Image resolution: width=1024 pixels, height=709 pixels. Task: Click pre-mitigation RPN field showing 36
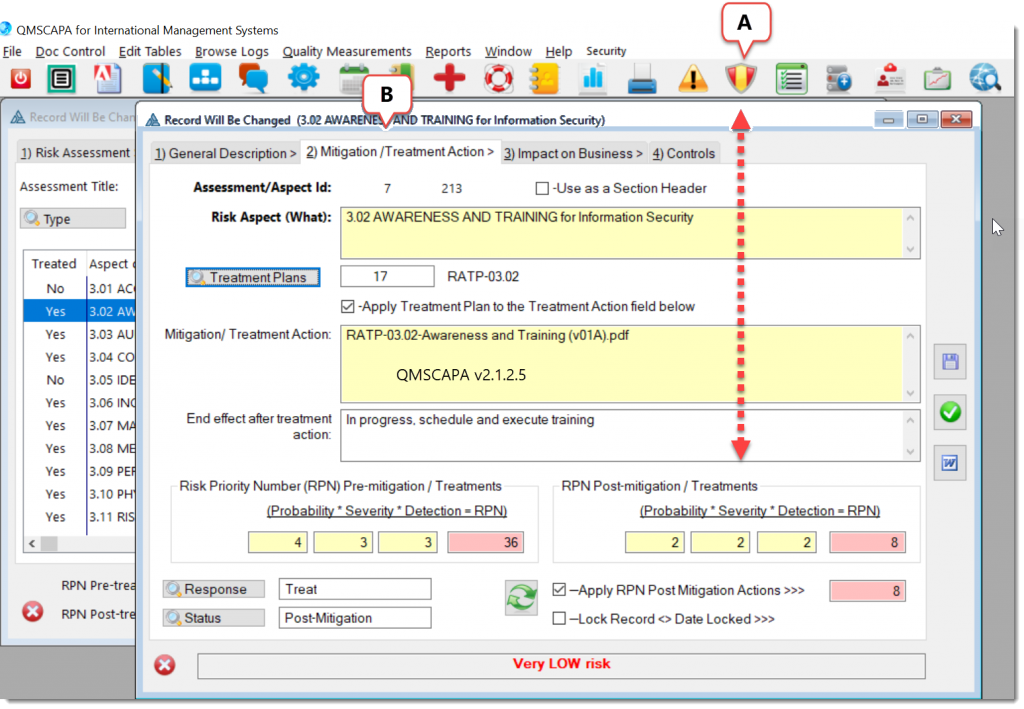[x=485, y=543]
